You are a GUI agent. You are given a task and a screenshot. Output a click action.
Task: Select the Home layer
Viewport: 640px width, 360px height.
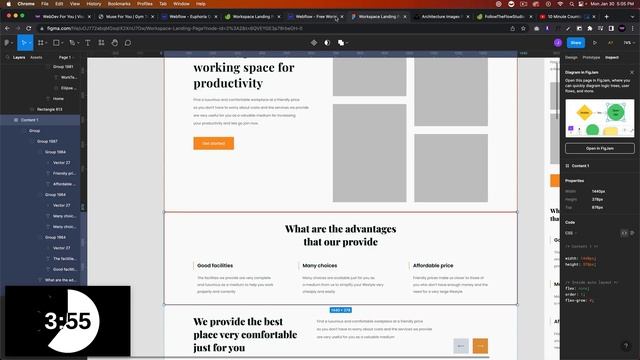(40, 99)
